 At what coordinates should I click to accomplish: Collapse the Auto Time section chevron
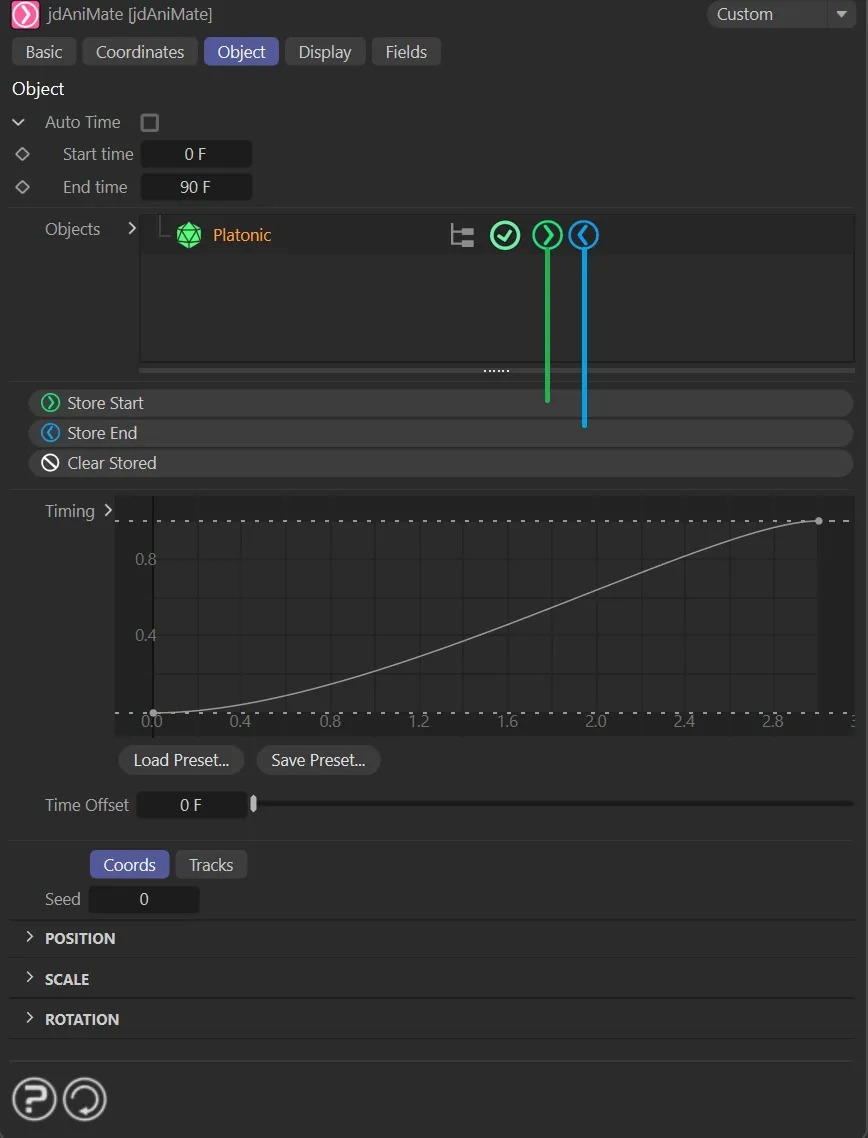point(18,122)
